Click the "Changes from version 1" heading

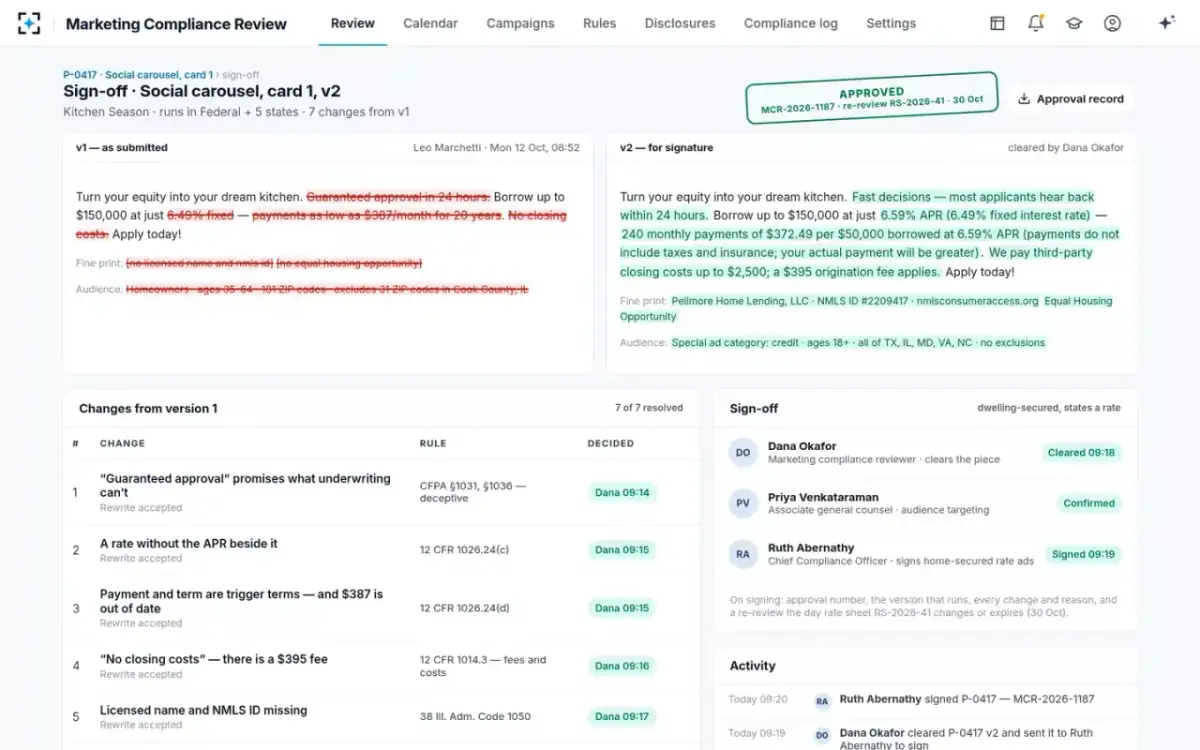[148, 408]
